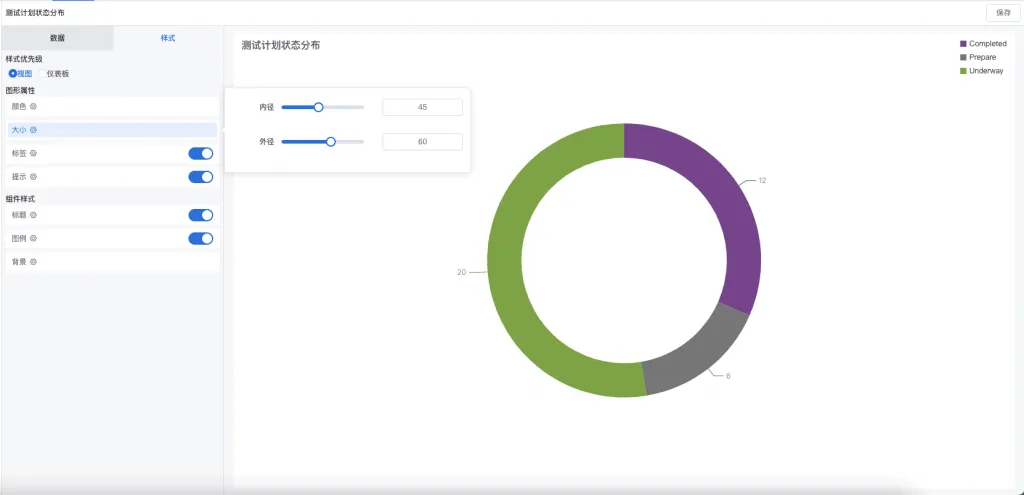This screenshot has width=1024, height=495.
Task: Turn off the 标签 toggle switch
Action: (x=200, y=153)
